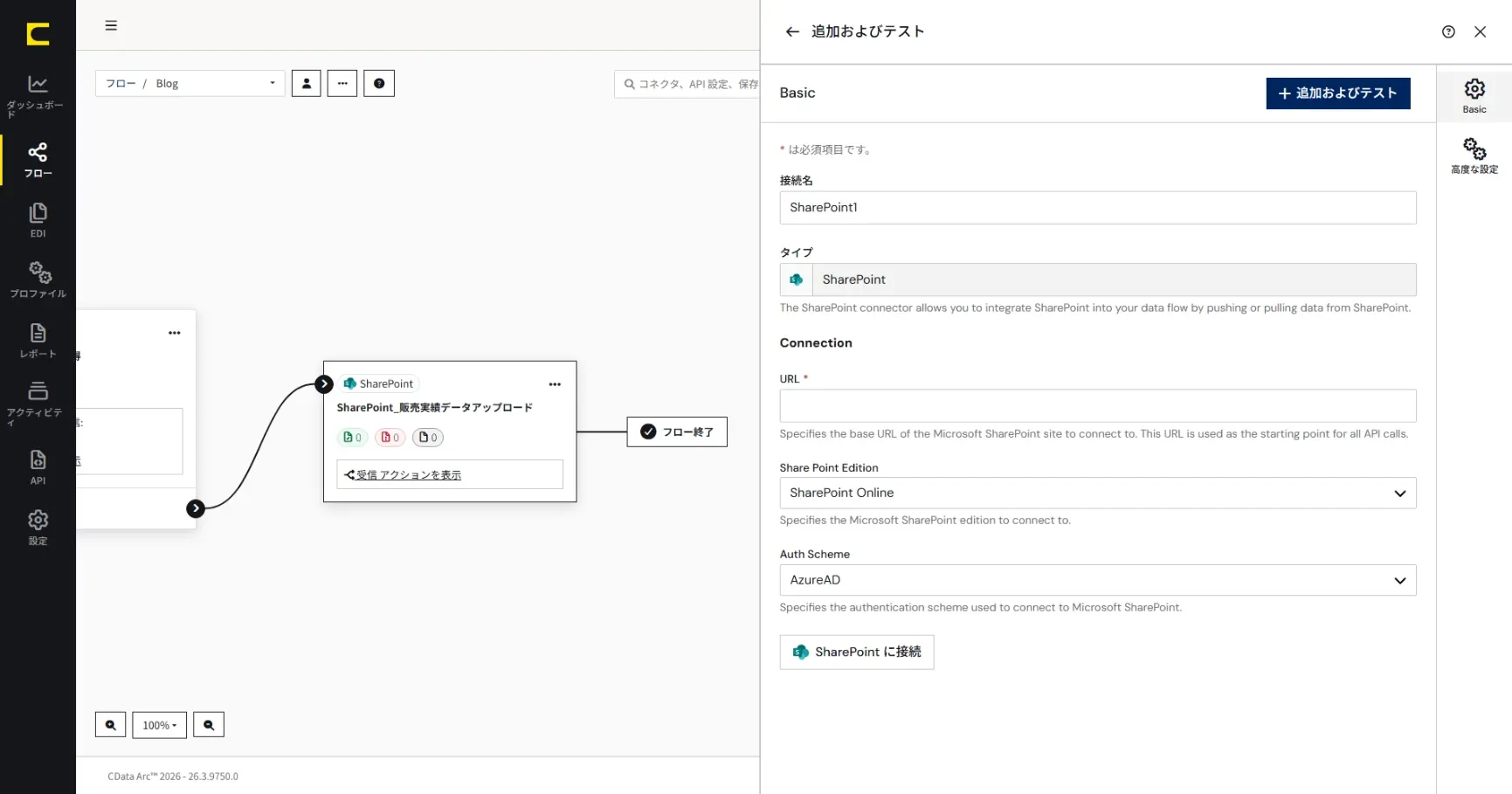Click the empty URL input field
This screenshot has width=1512, height=794.
tap(1098, 406)
